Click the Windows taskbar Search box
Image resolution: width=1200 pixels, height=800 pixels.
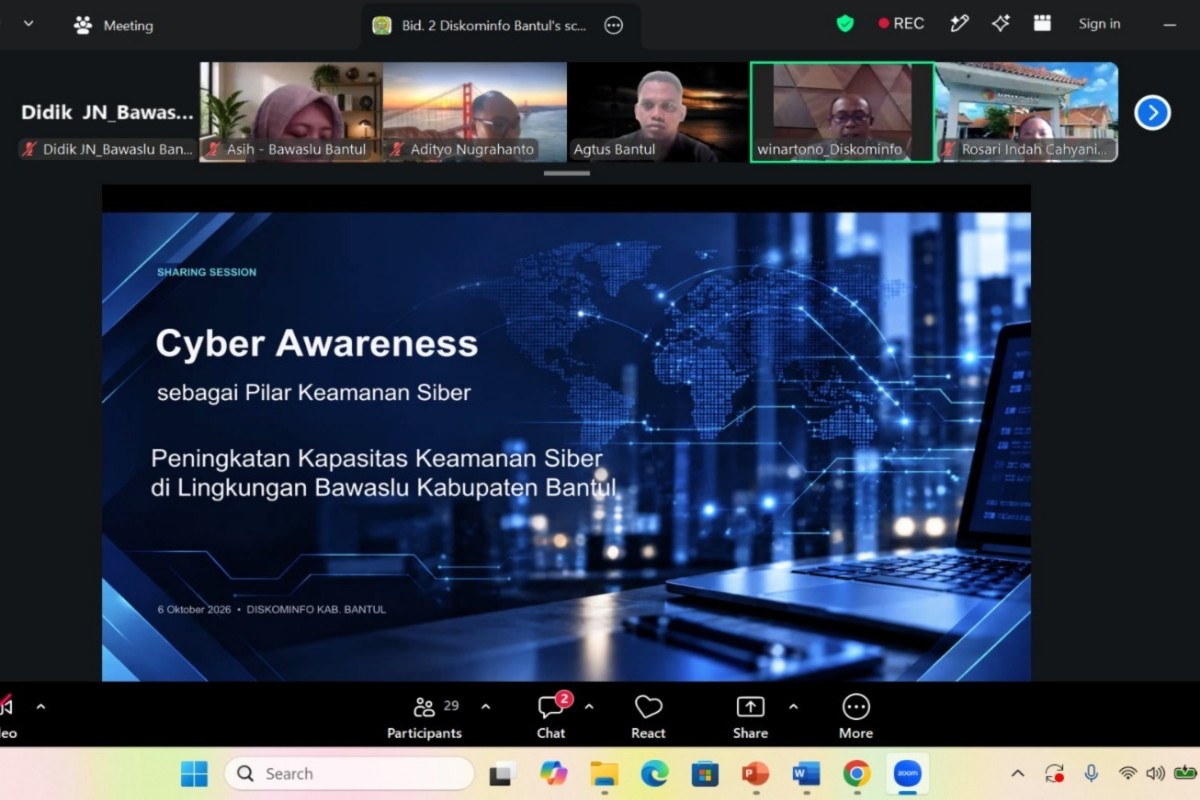[x=349, y=773]
